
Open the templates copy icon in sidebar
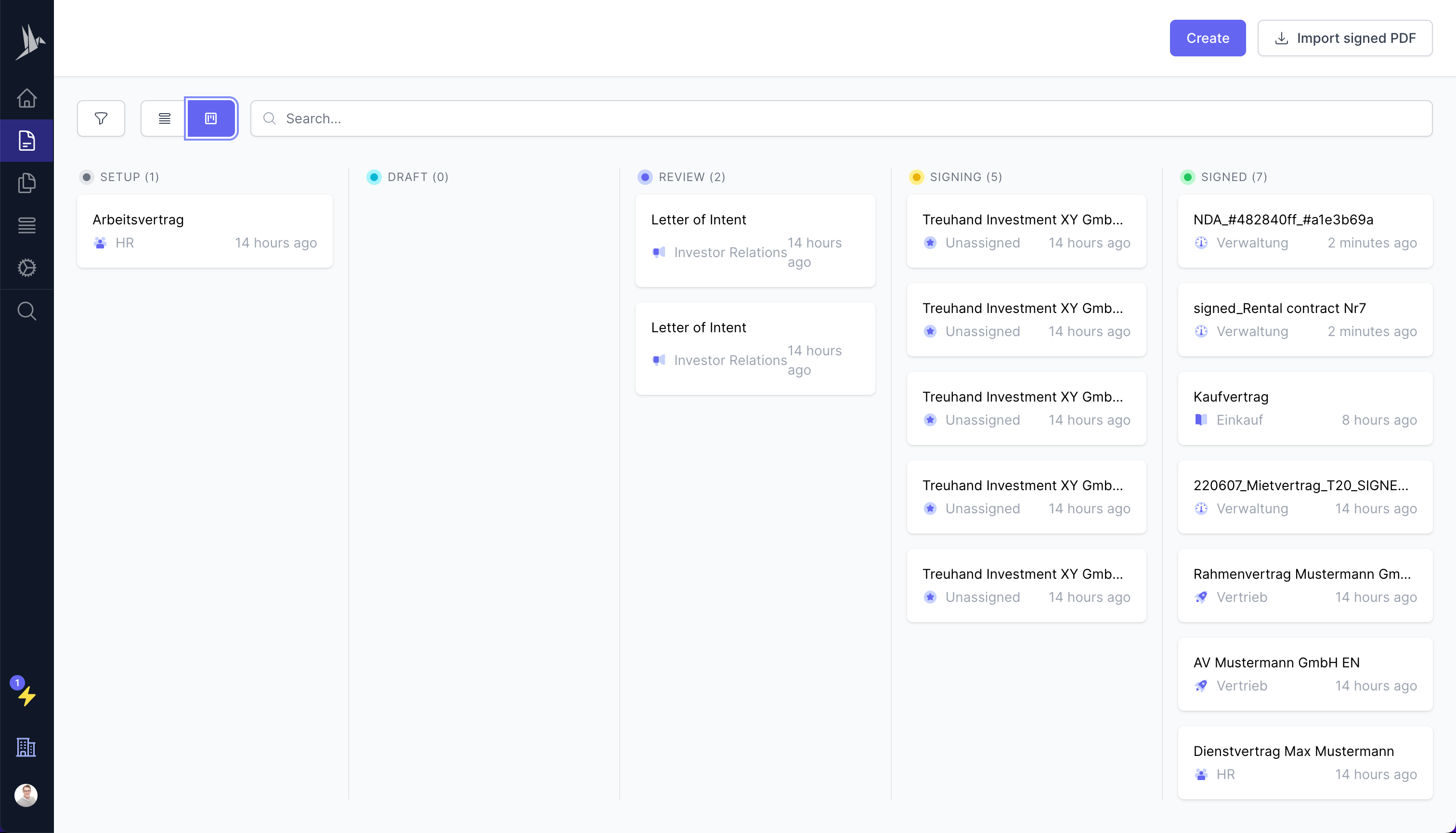pos(26,183)
